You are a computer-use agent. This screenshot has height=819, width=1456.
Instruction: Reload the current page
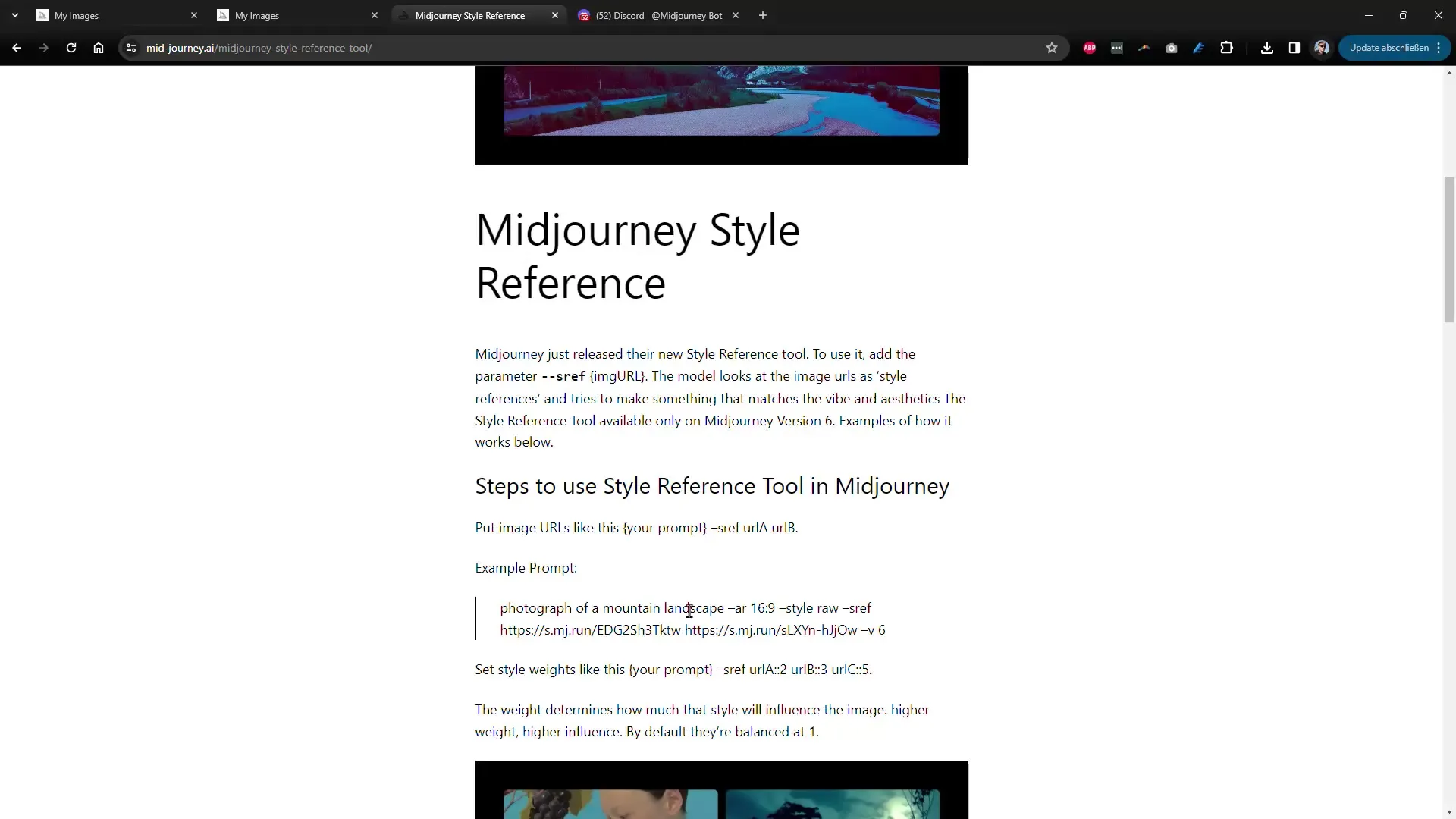click(x=71, y=48)
